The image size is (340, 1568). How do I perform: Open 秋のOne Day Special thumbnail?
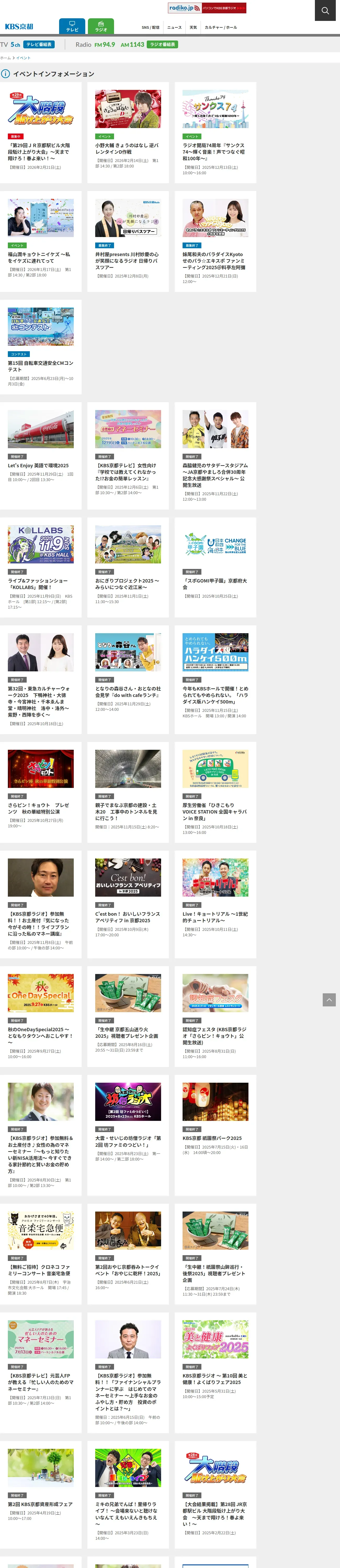(41, 993)
